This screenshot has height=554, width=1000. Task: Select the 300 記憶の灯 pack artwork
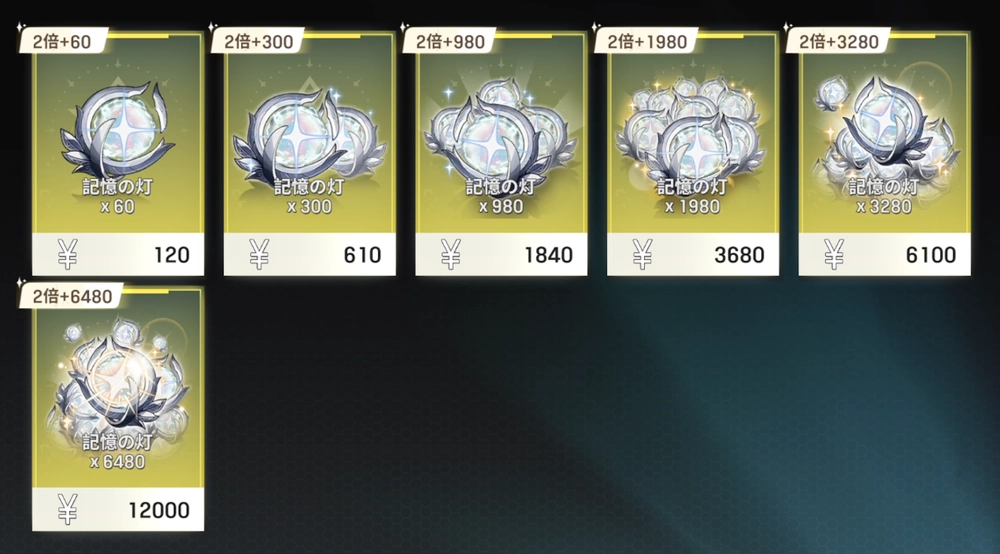pyautogui.click(x=309, y=133)
